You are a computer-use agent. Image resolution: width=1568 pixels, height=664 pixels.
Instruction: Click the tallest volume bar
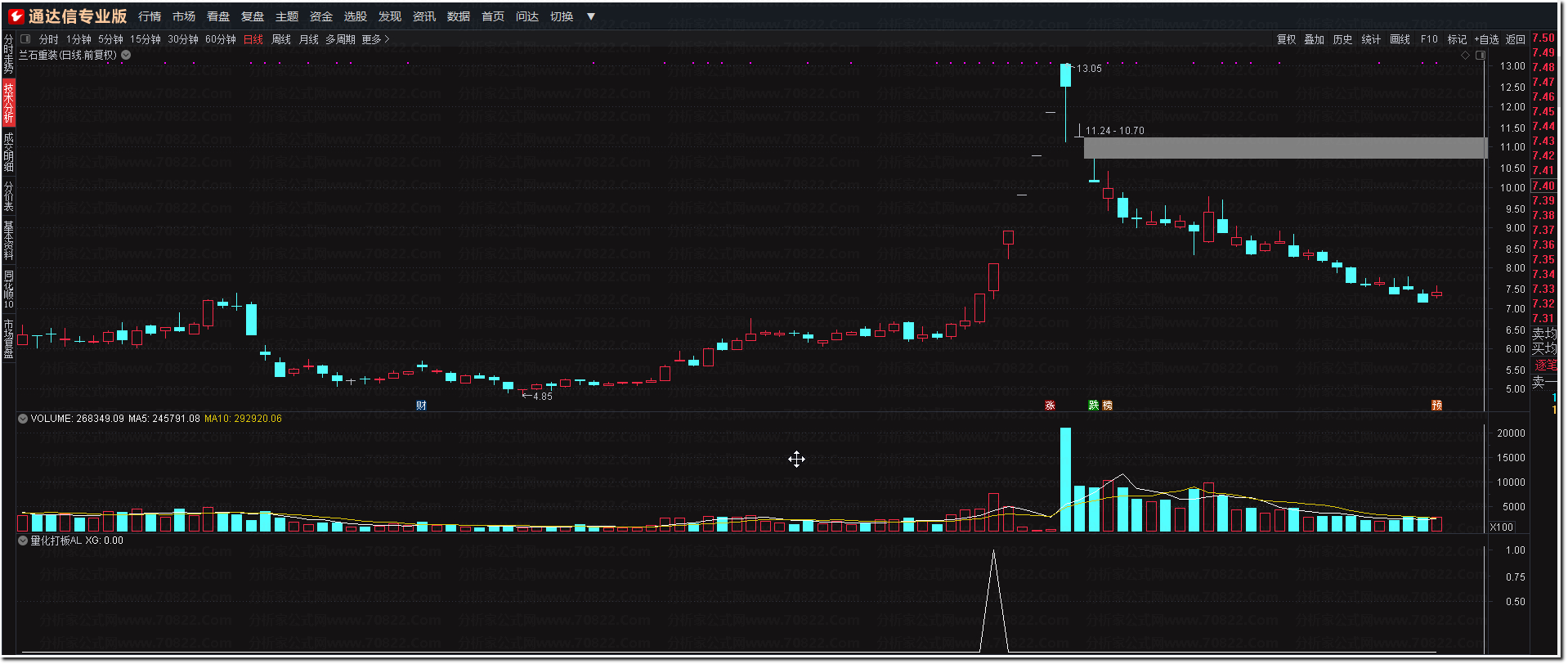pyautogui.click(x=1065, y=479)
